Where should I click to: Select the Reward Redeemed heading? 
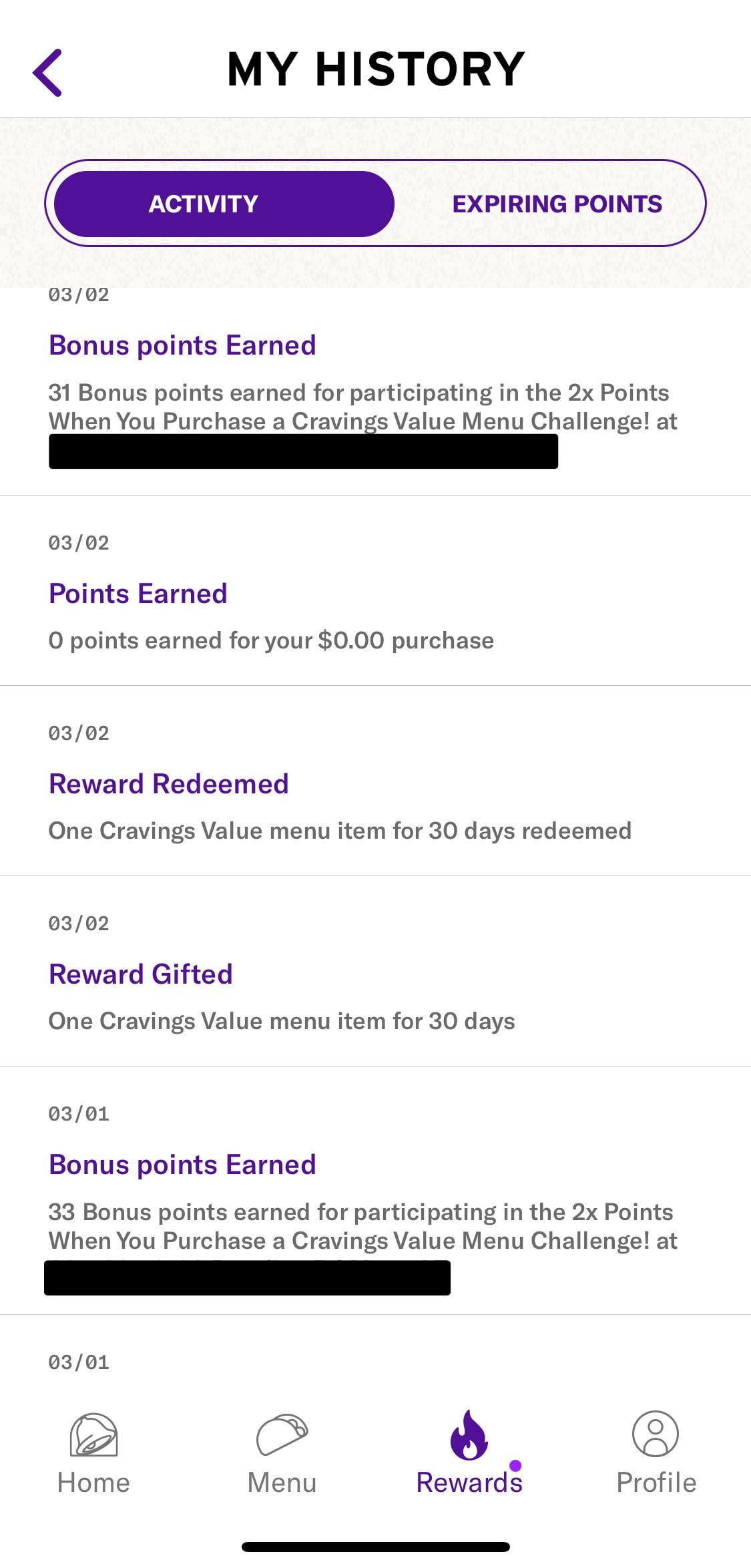[169, 784]
